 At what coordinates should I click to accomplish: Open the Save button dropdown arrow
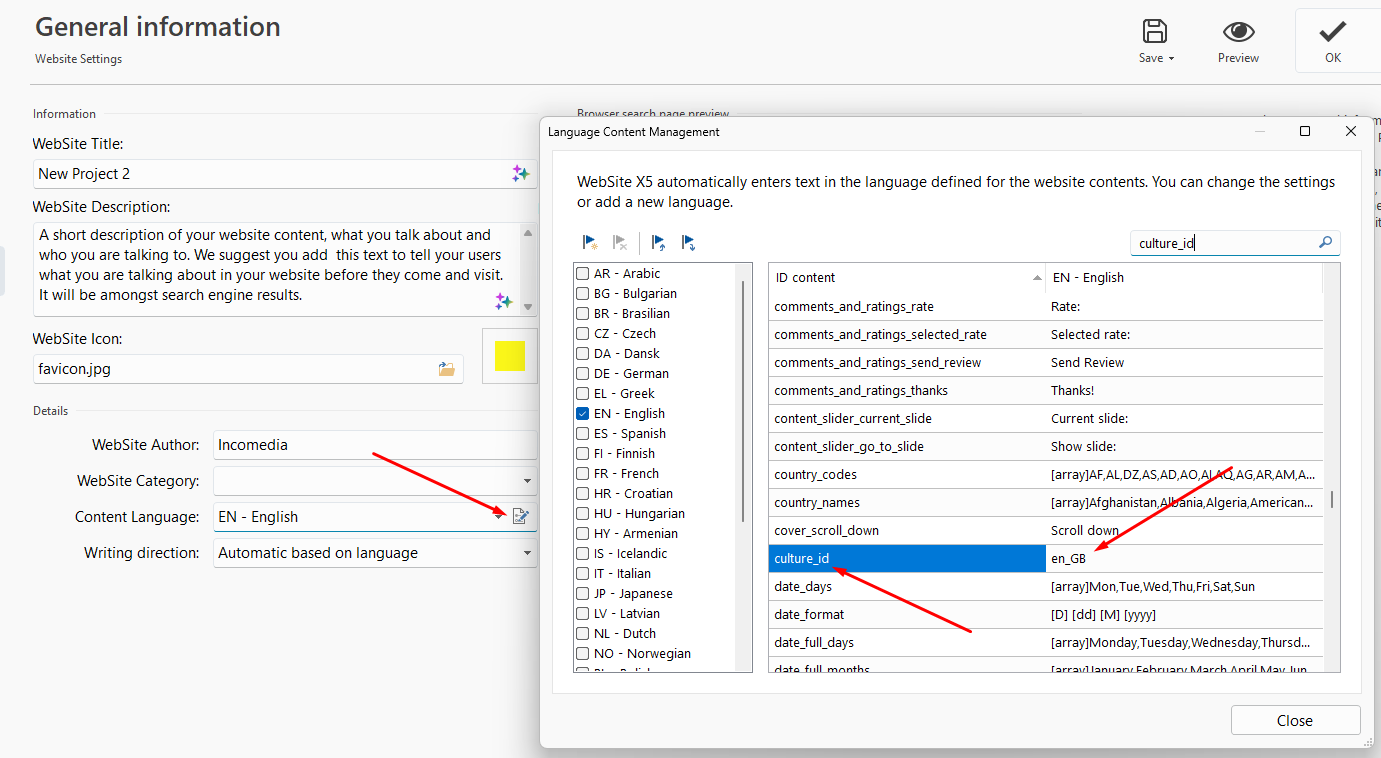(1171, 58)
